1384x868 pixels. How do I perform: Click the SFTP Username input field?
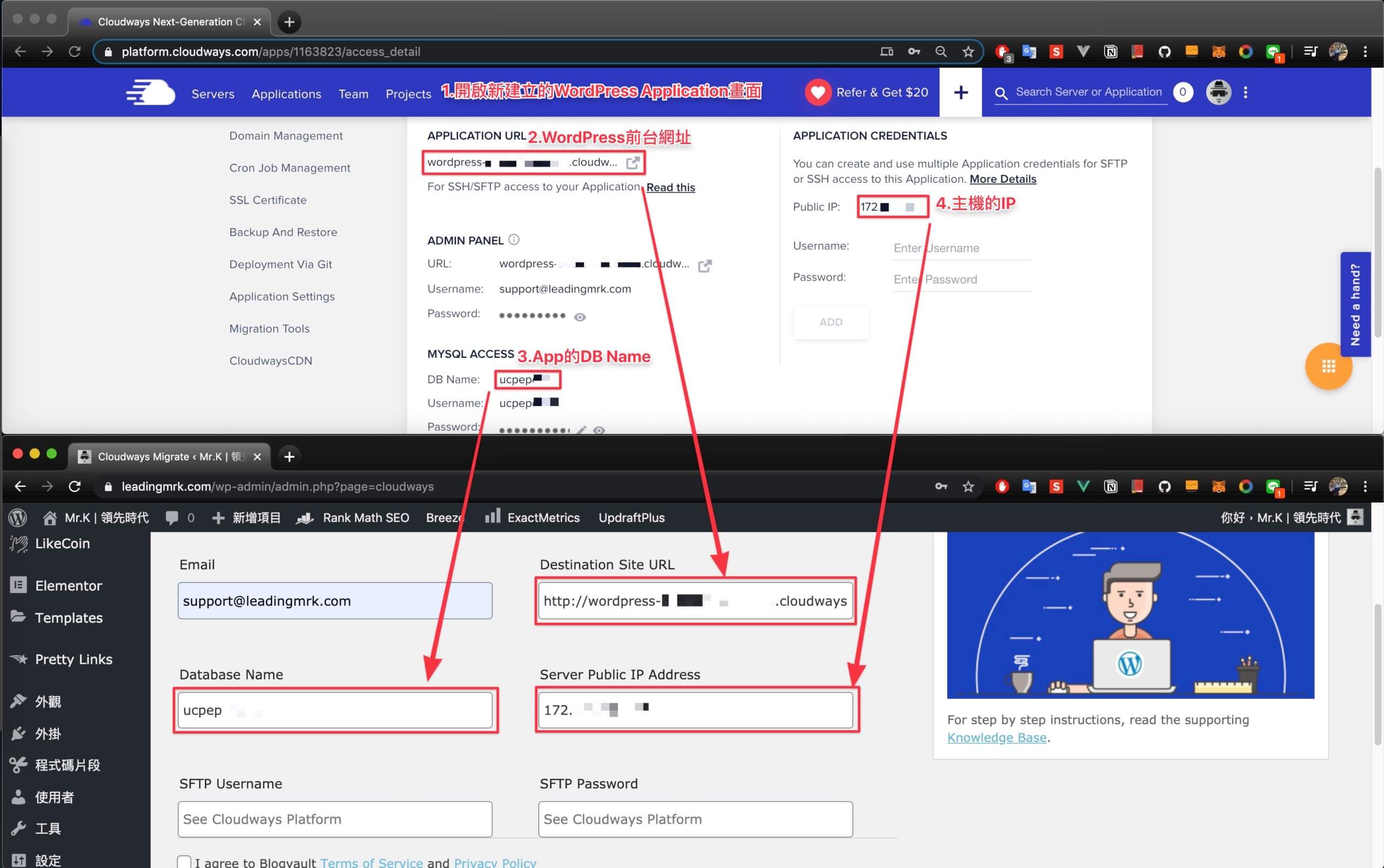pos(335,819)
